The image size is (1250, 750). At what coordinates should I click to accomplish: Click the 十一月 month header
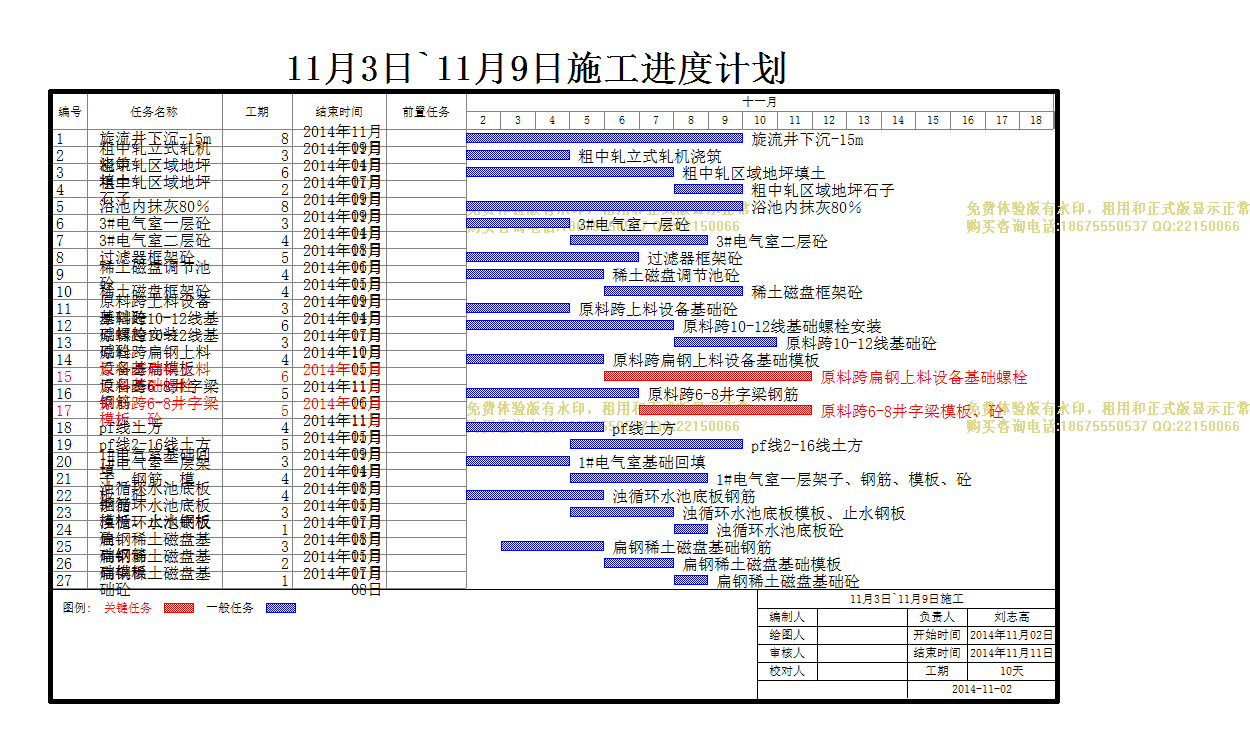coord(760,102)
